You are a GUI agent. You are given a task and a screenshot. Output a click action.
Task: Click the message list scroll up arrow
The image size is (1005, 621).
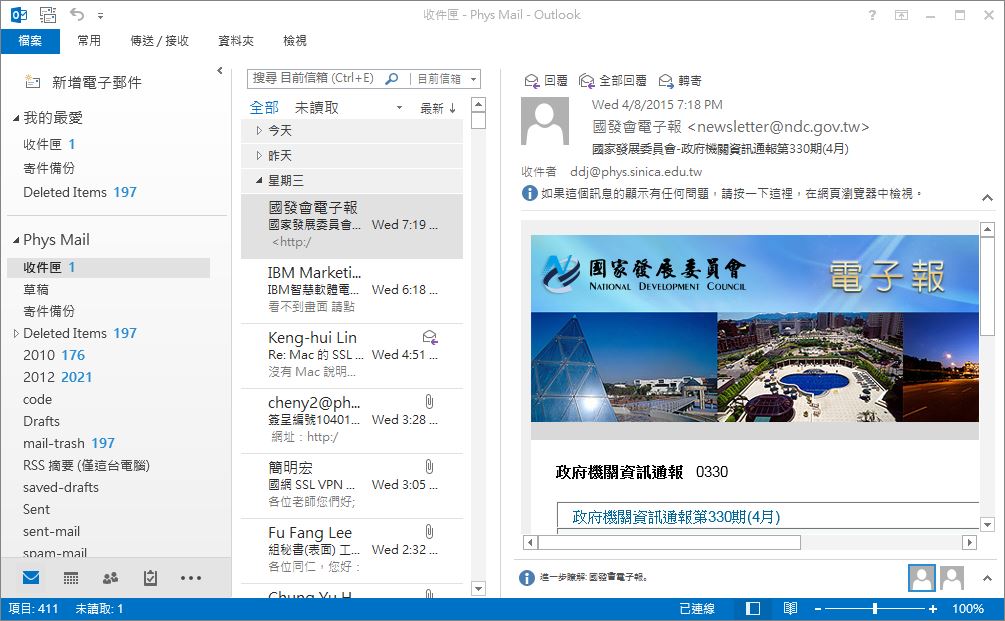pyautogui.click(x=478, y=104)
